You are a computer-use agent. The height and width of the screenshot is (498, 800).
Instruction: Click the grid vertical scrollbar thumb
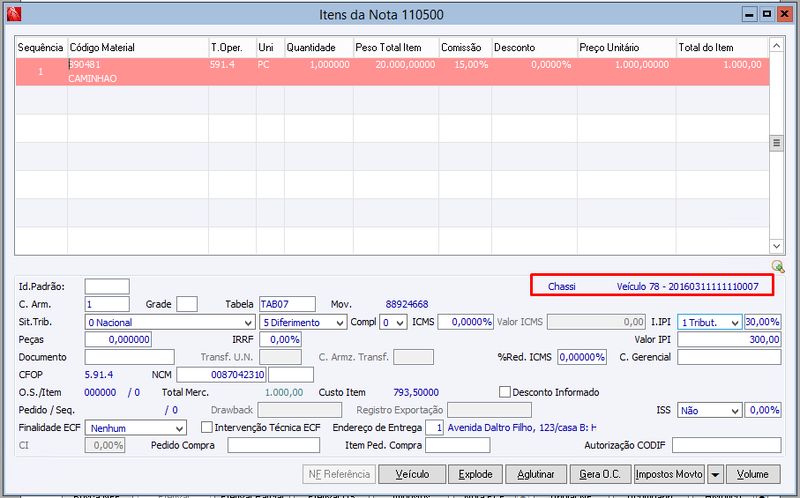[x=776, y=143]
